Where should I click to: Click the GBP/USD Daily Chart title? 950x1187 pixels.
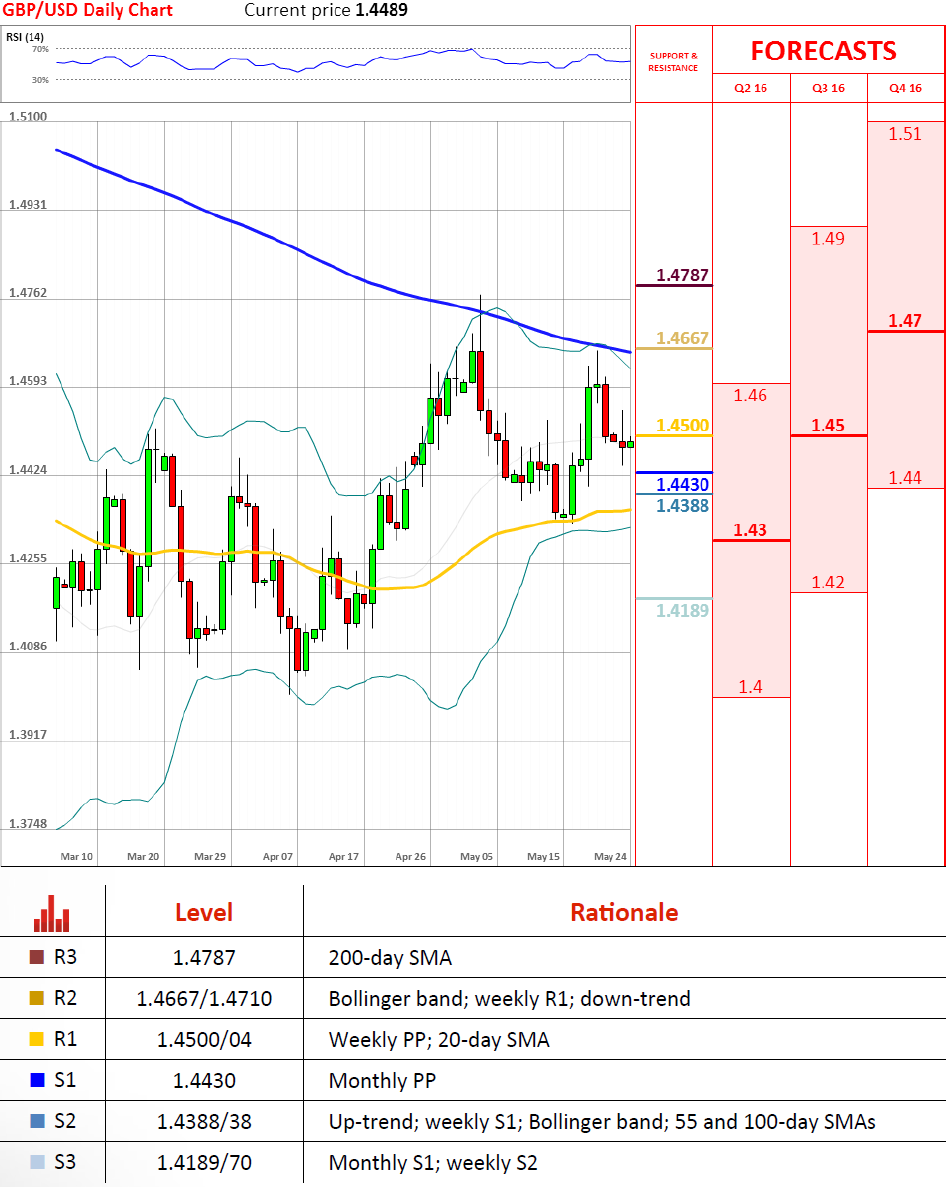coord(88,11)
